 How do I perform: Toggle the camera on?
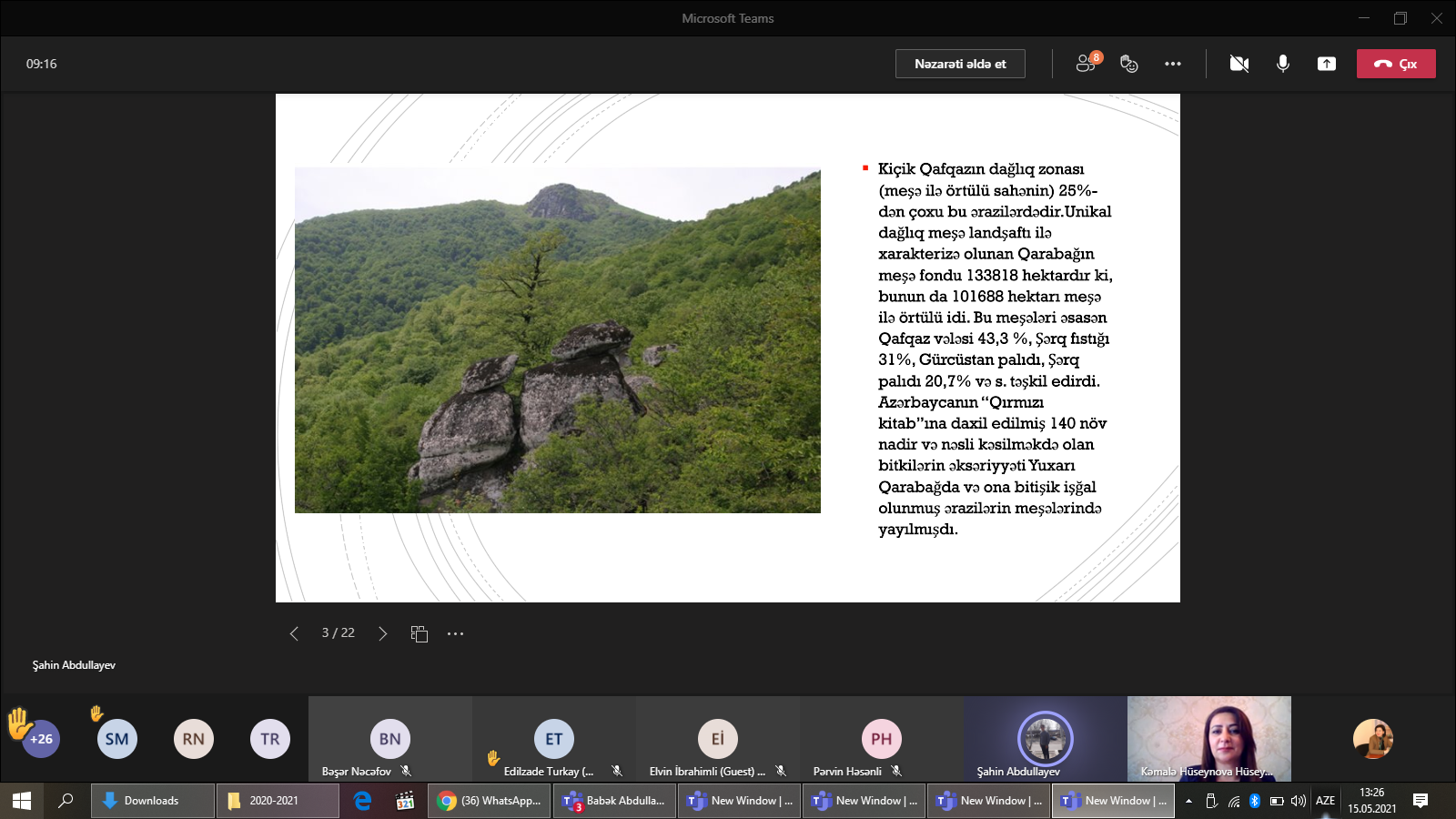[x=1239, y=64]
